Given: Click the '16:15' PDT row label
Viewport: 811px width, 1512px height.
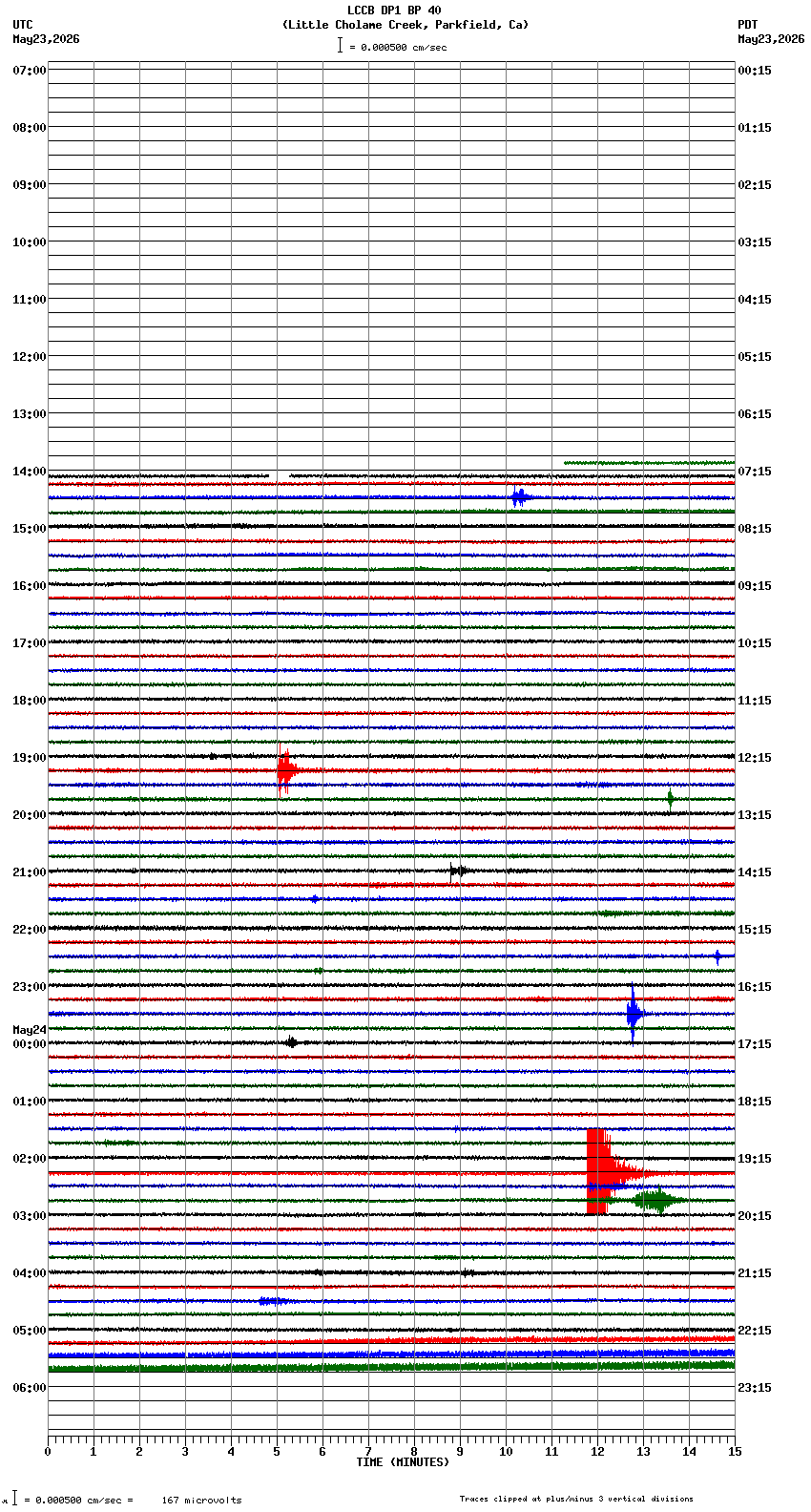Looking at the screenshot, I should (755, 987).
